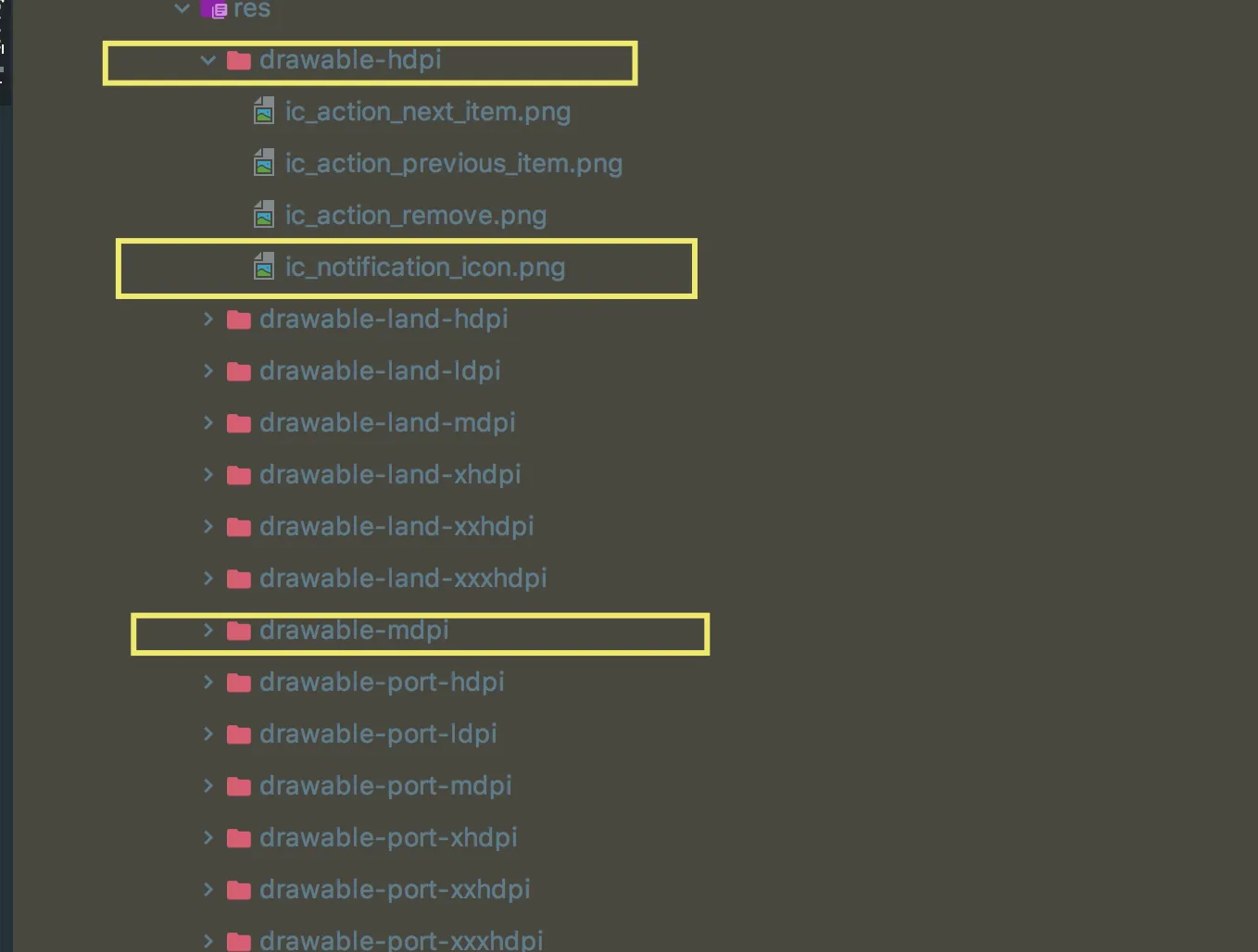Expand the drawable-port-xhdpi folder arrow
This screenshot has height=952, width=1258.
[208, 838]
